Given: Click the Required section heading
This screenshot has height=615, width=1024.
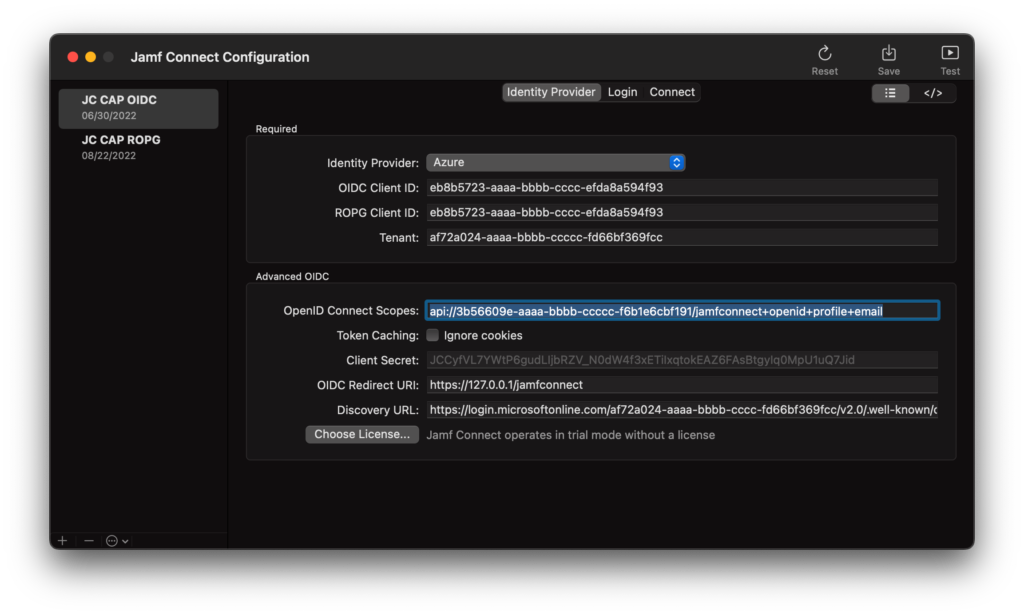Looking at the screenshot, I should [x=276, y=129].
